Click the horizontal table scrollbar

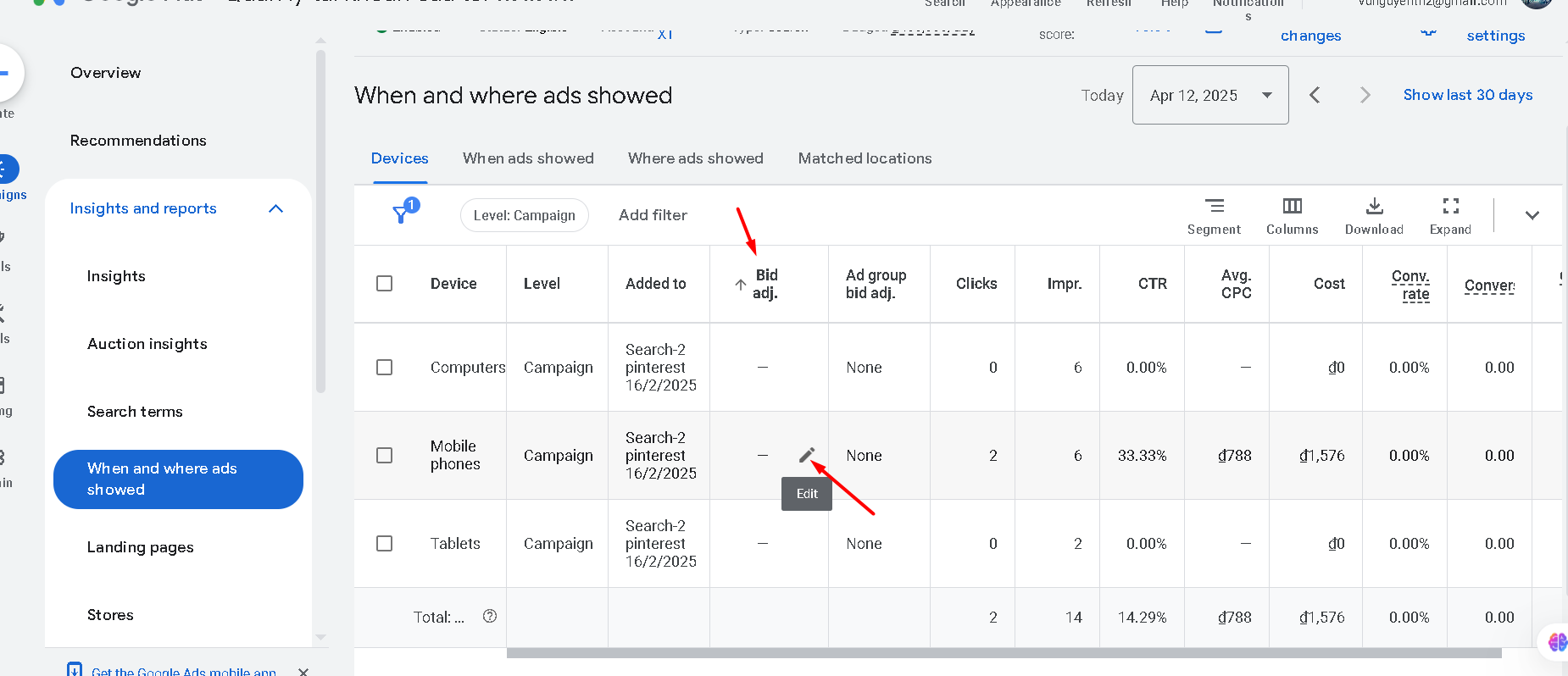(1004, 653)
